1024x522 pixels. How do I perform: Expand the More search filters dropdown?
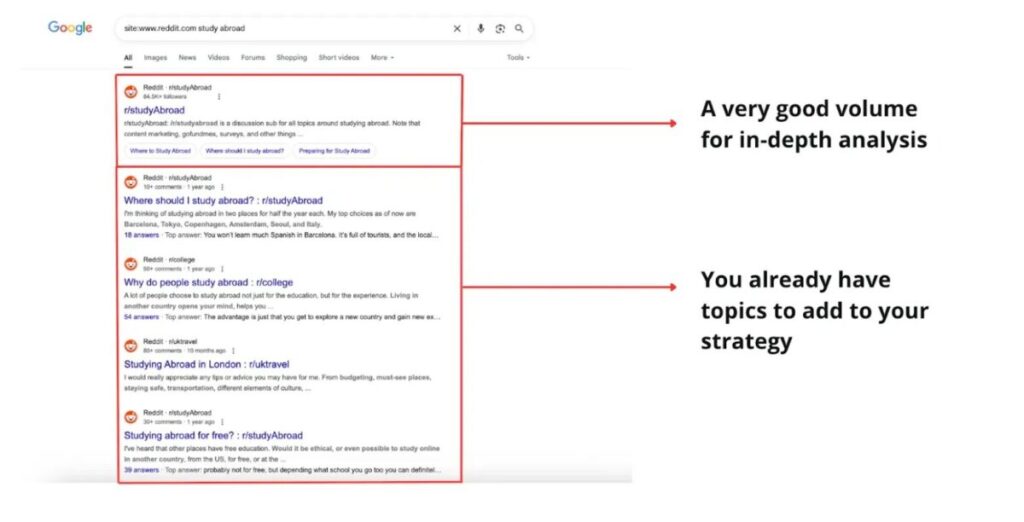coord(382,58)
